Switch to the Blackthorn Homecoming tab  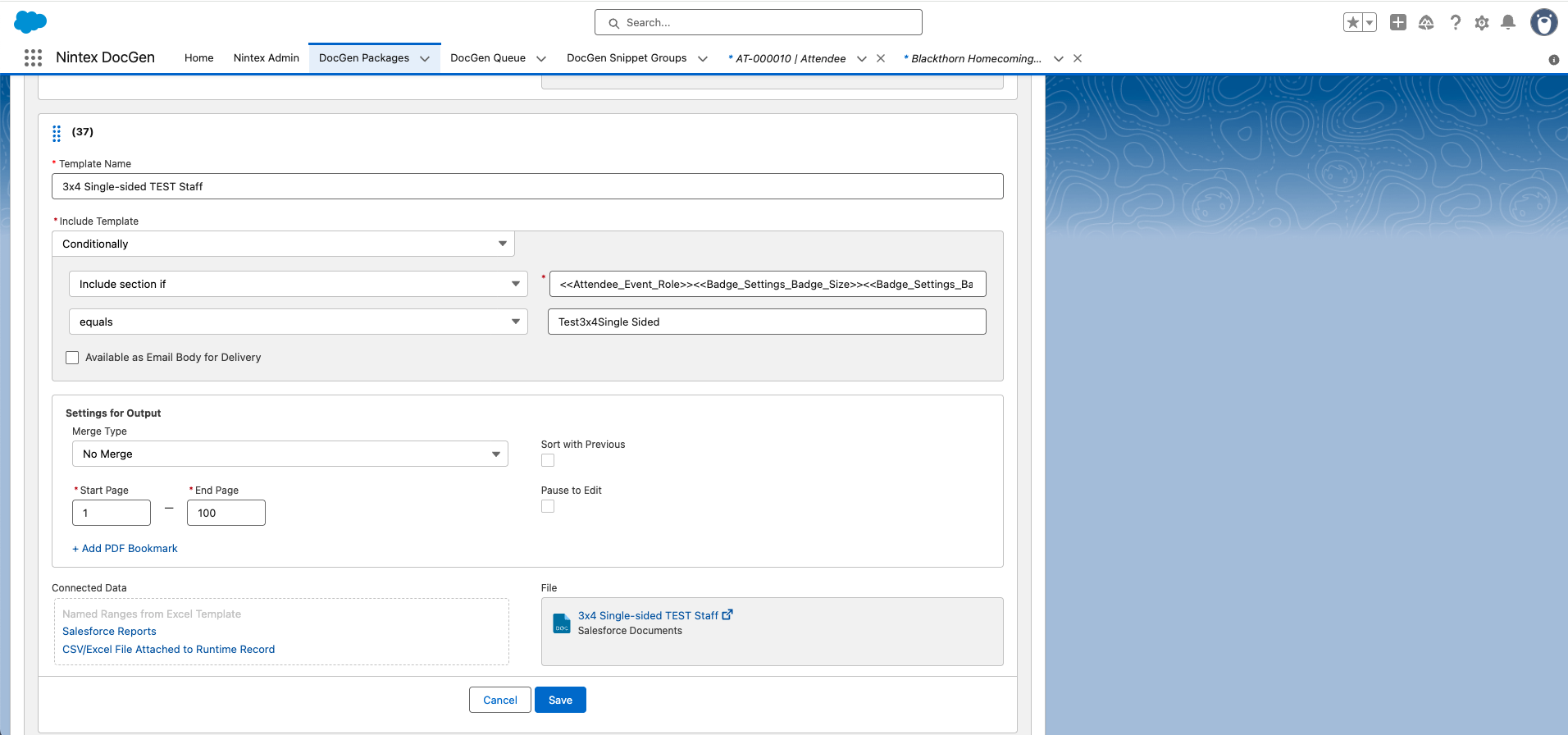[973, 58]
